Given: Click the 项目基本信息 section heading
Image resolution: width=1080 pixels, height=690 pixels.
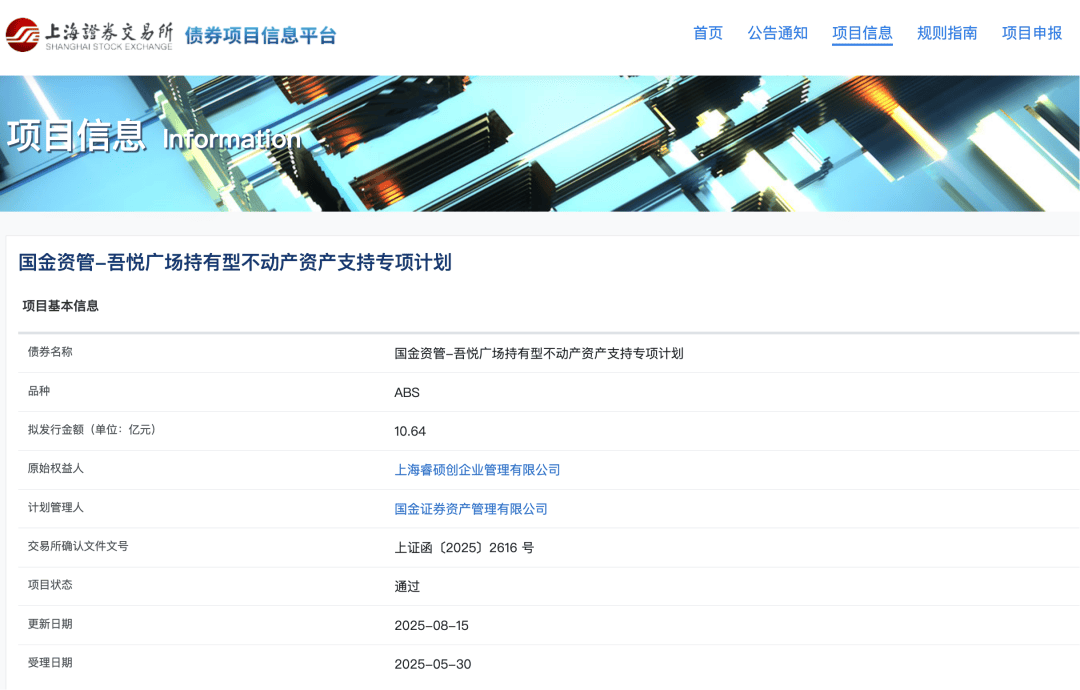Looking at the screenshot, I should pos(61,306).
